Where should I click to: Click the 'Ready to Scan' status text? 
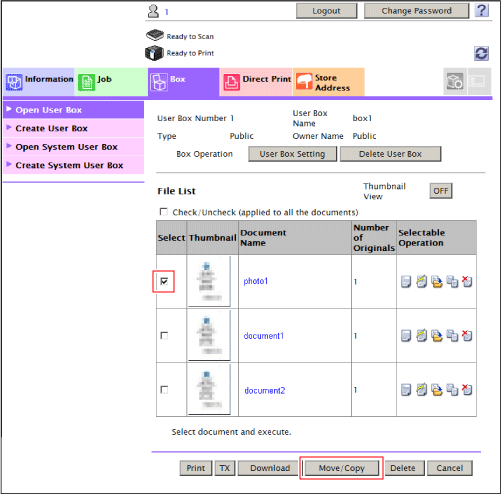[x=190, y=37]
